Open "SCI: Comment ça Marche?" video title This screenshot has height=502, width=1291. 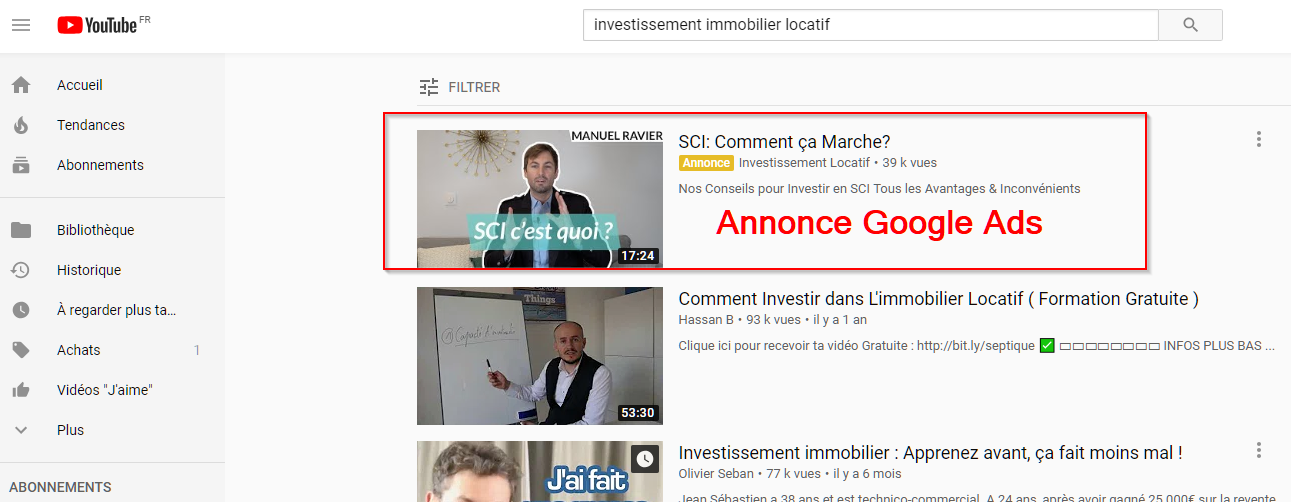click(784, 141)
